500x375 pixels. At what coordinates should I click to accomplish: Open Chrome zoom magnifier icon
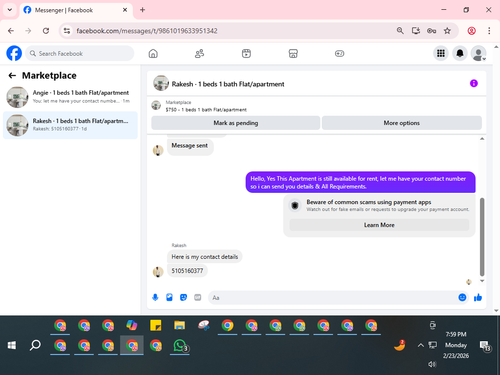click(400, 31)
